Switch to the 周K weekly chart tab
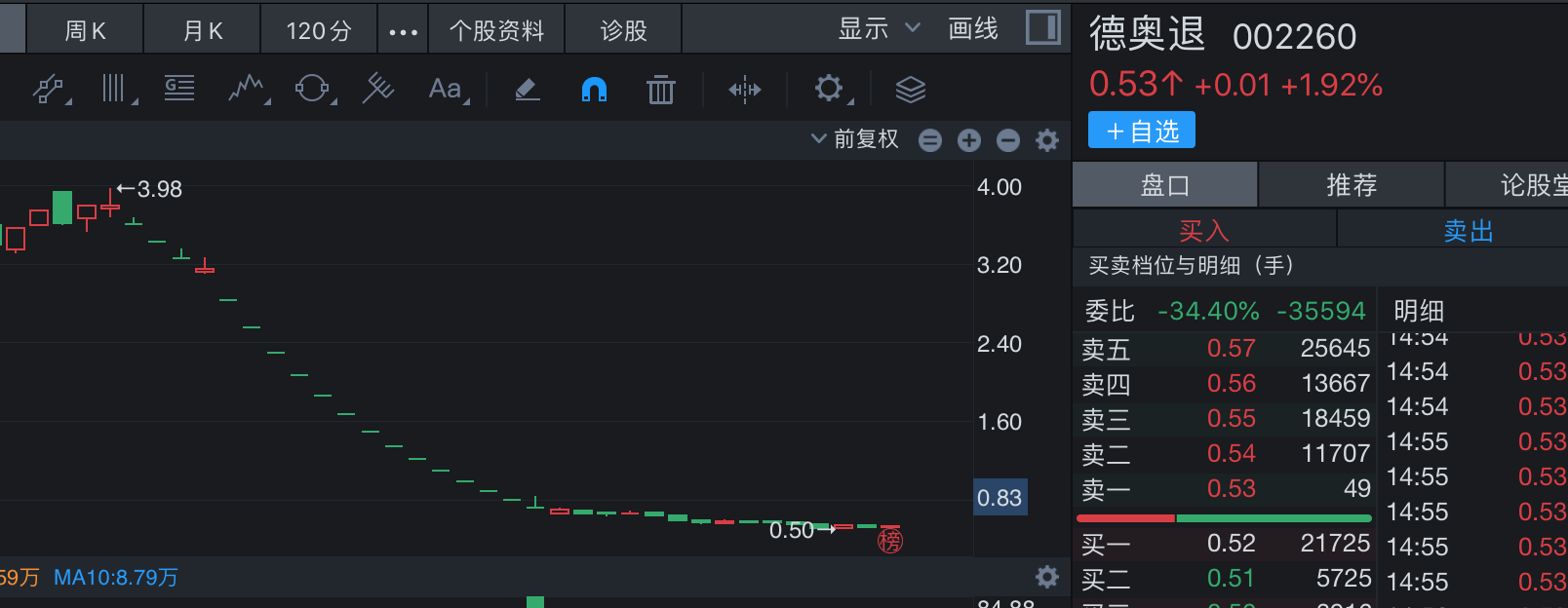This screenshot has height=608, width=1568. 85,31
